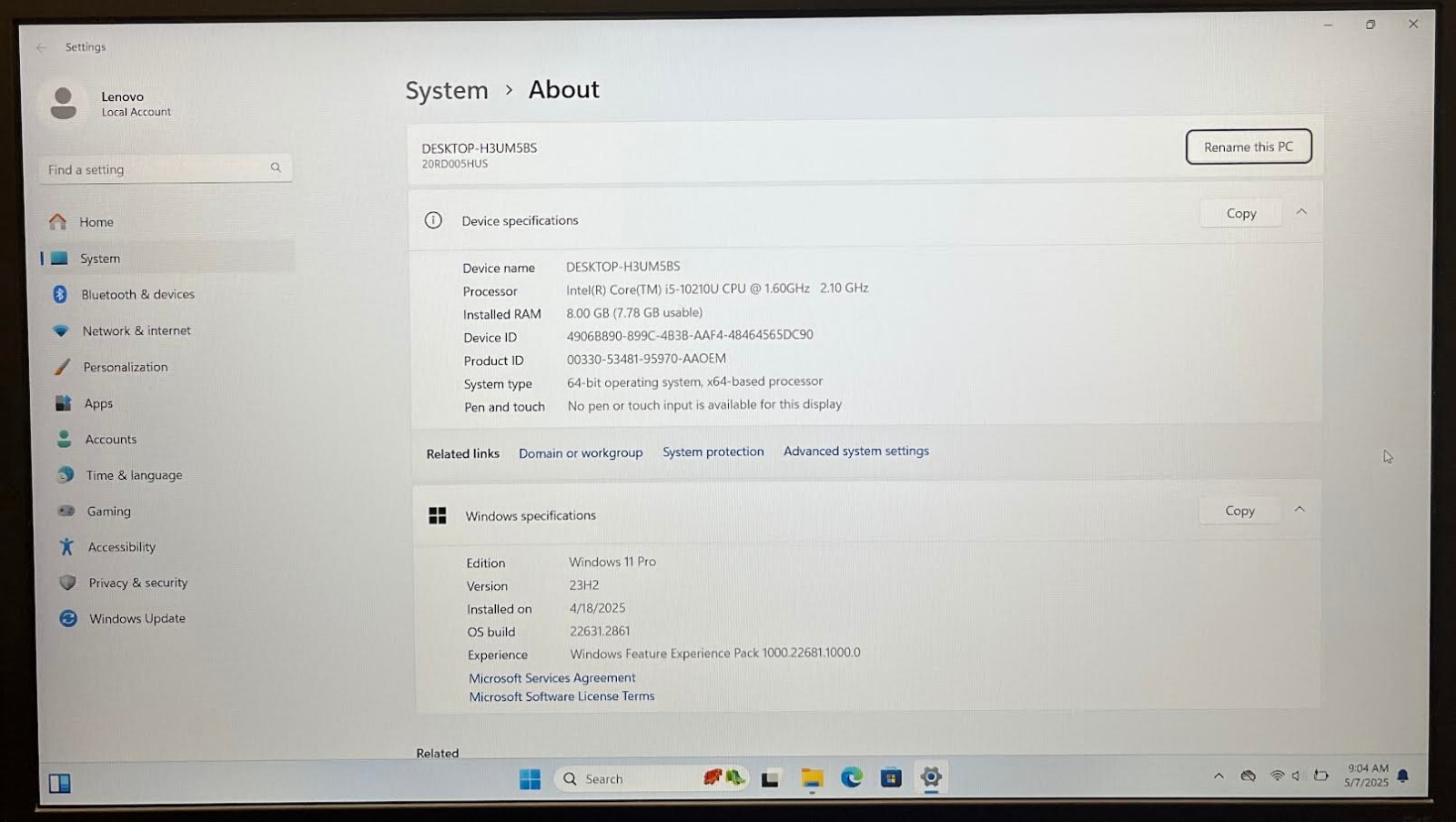Image resolution: width=1456 pixels, height=822 pixels.
Task: Open Microsoft Store from taskbar
Action: click(x=891, y=777)
